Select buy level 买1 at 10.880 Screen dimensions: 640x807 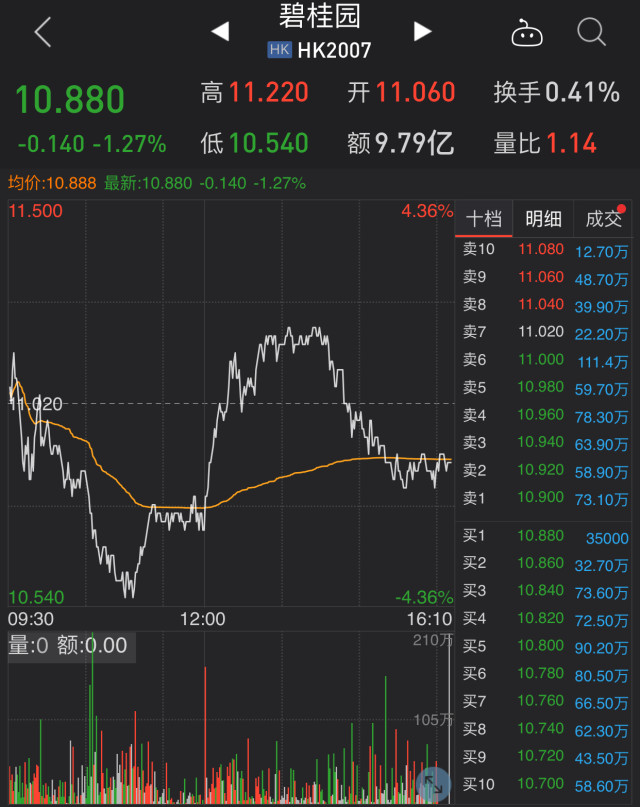pos(544,536)
